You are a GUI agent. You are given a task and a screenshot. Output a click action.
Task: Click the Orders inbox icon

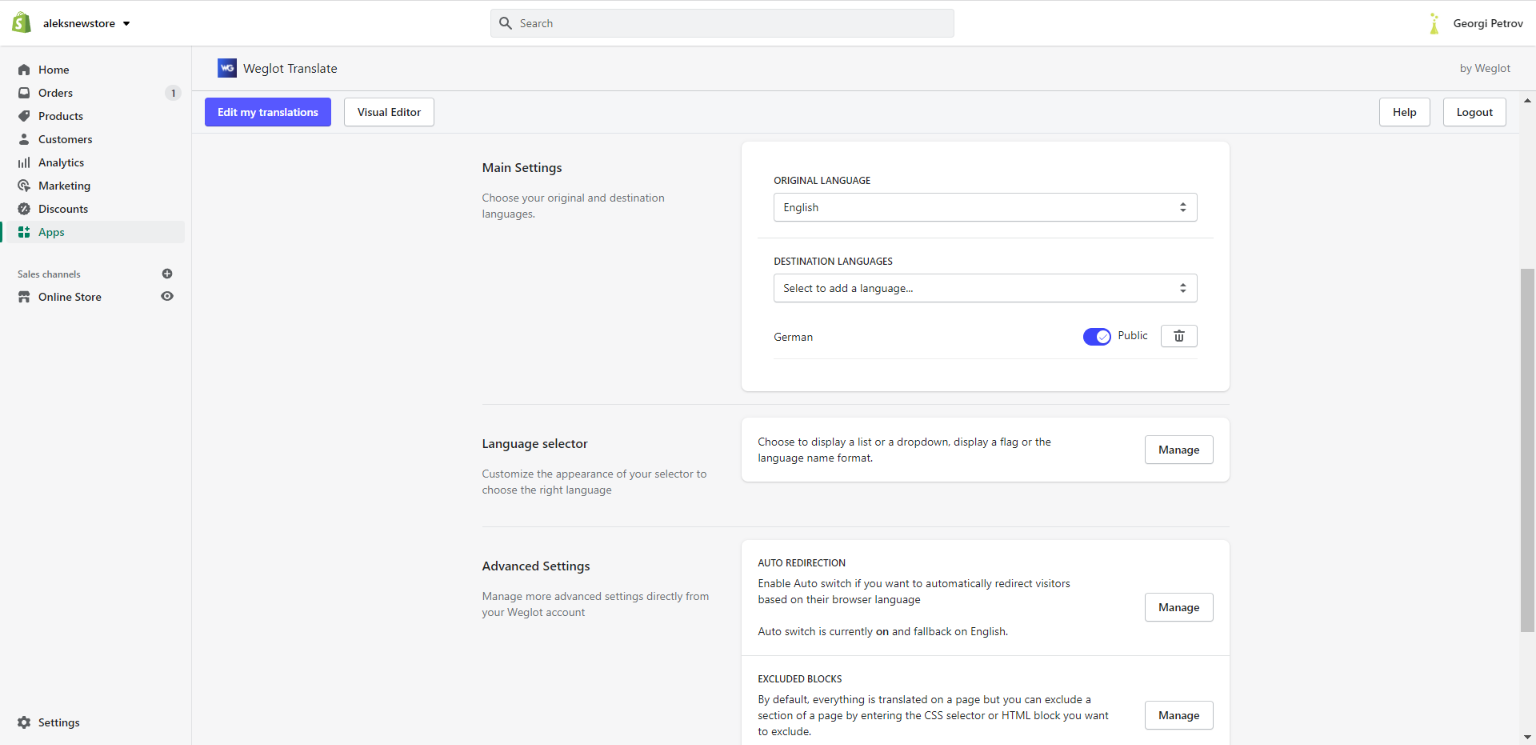[x=24, y=93]
